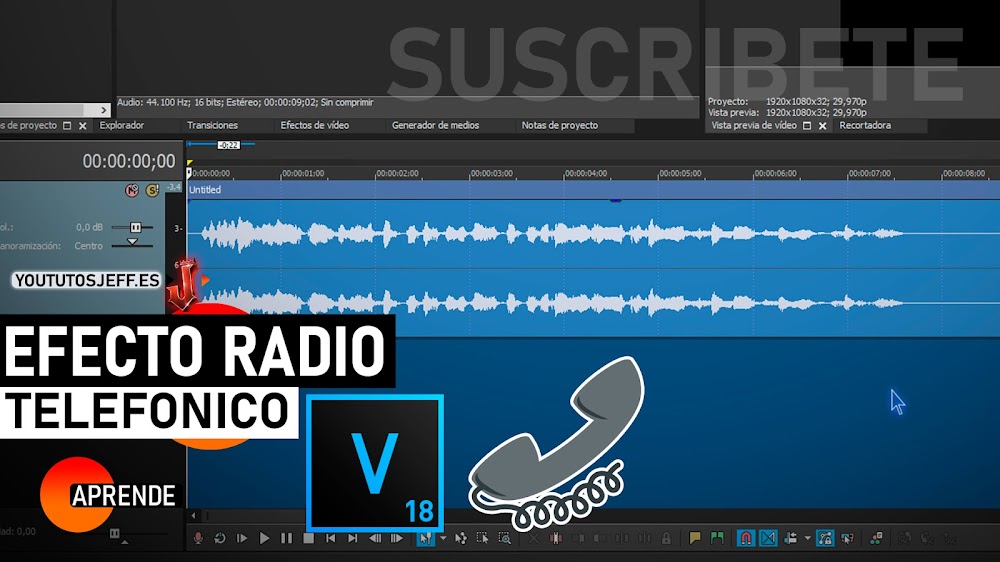1000x562 pixels.
Task: Toggle Automatic Crossfades icon
Action: [768, 538]
